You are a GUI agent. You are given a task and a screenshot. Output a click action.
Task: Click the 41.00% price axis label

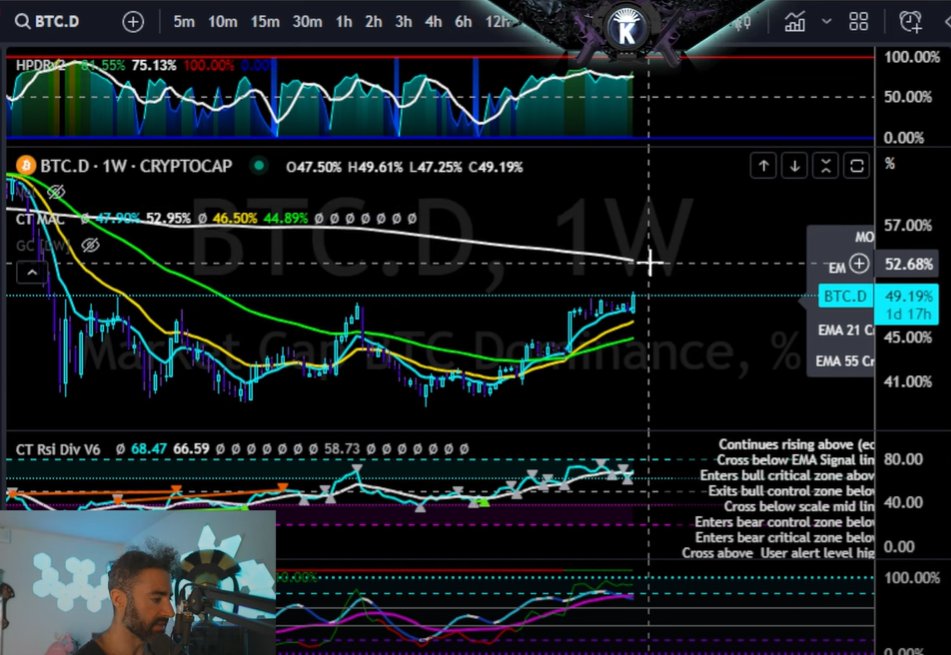tap(908, 381)
